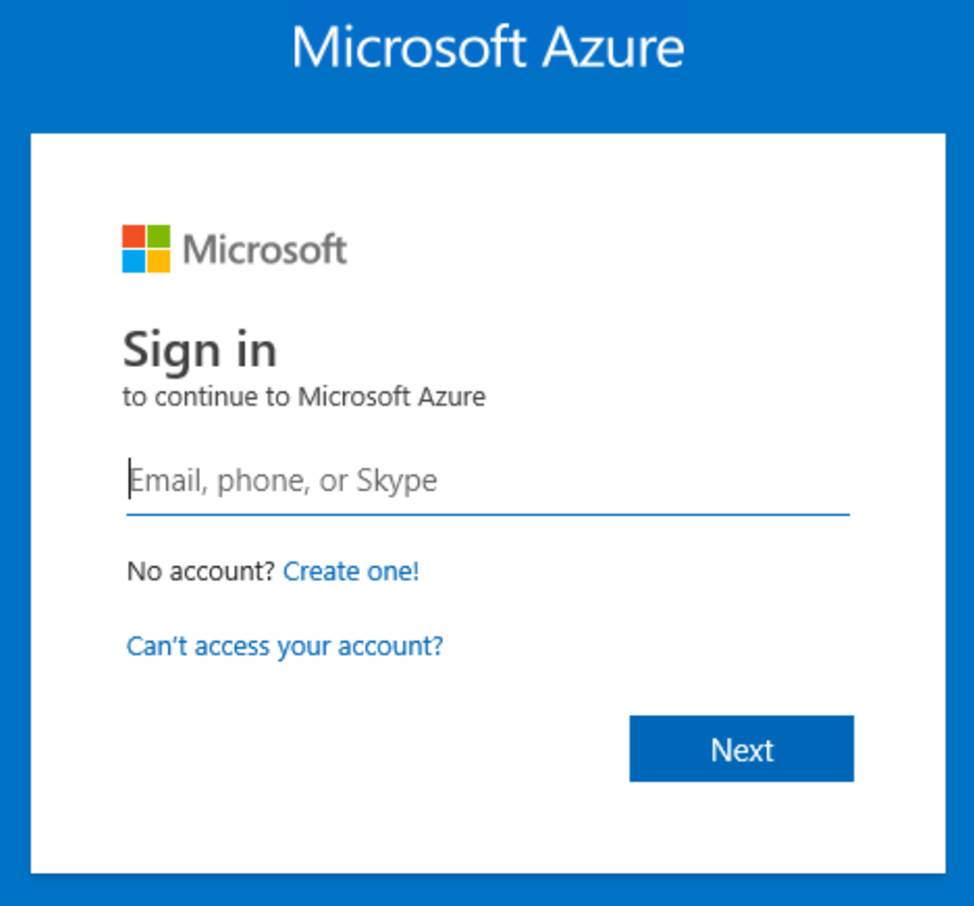Image resolution: width=974 pixels, height=906 pixels.
Task: Click the yellow square of Microsoft logo
Action: pyautogui.click(x=158, y=261)
